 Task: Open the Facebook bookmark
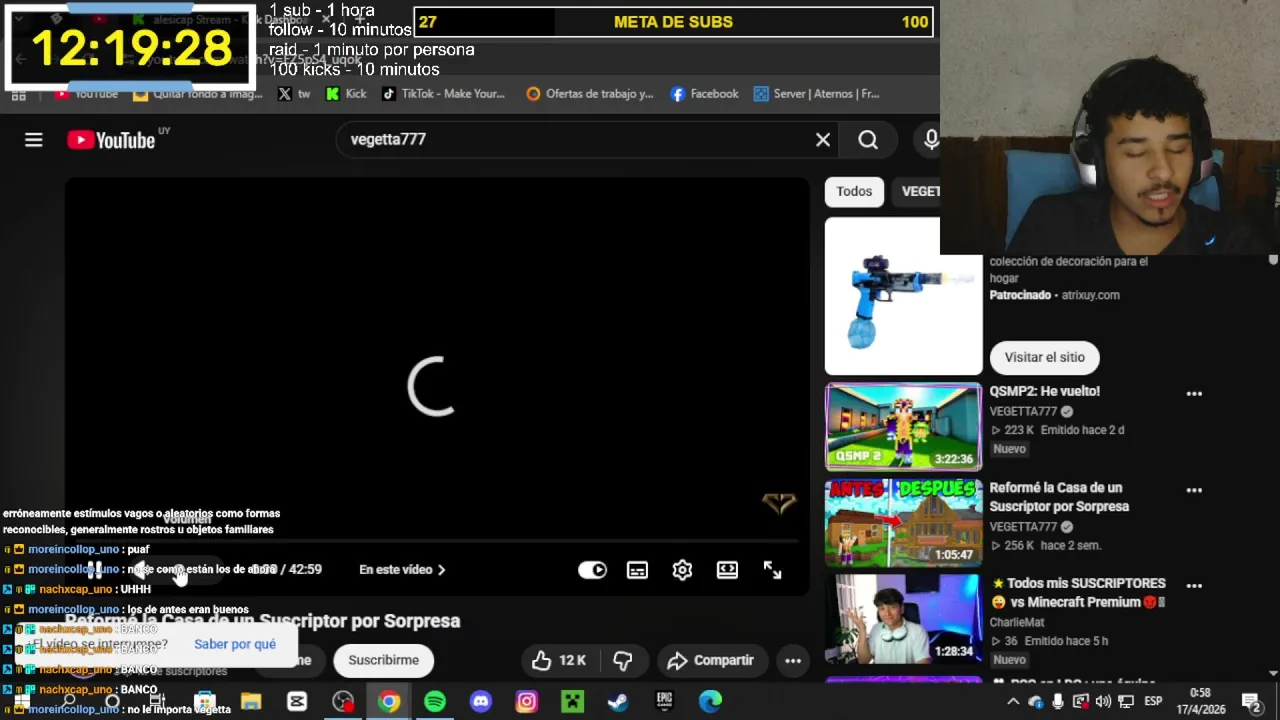pos(705,94)
